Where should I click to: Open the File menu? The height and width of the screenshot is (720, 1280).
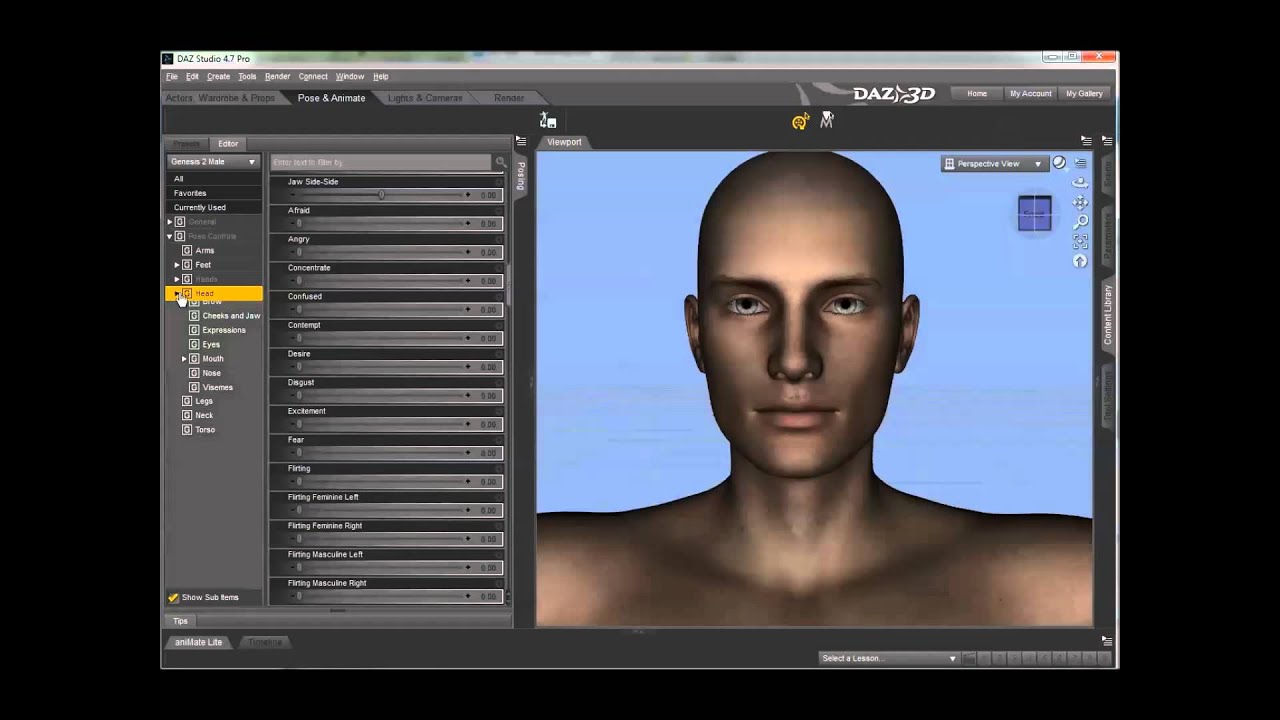(172, 77)
